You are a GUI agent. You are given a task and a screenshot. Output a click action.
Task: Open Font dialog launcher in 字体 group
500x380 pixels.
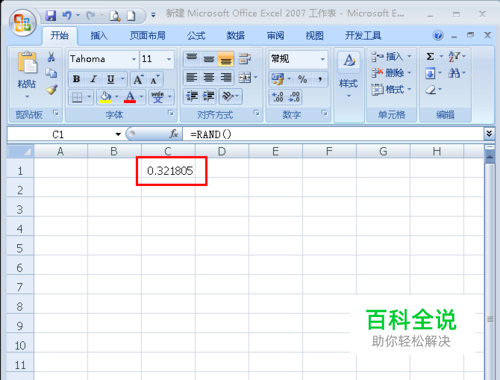(x=171, y=113)
